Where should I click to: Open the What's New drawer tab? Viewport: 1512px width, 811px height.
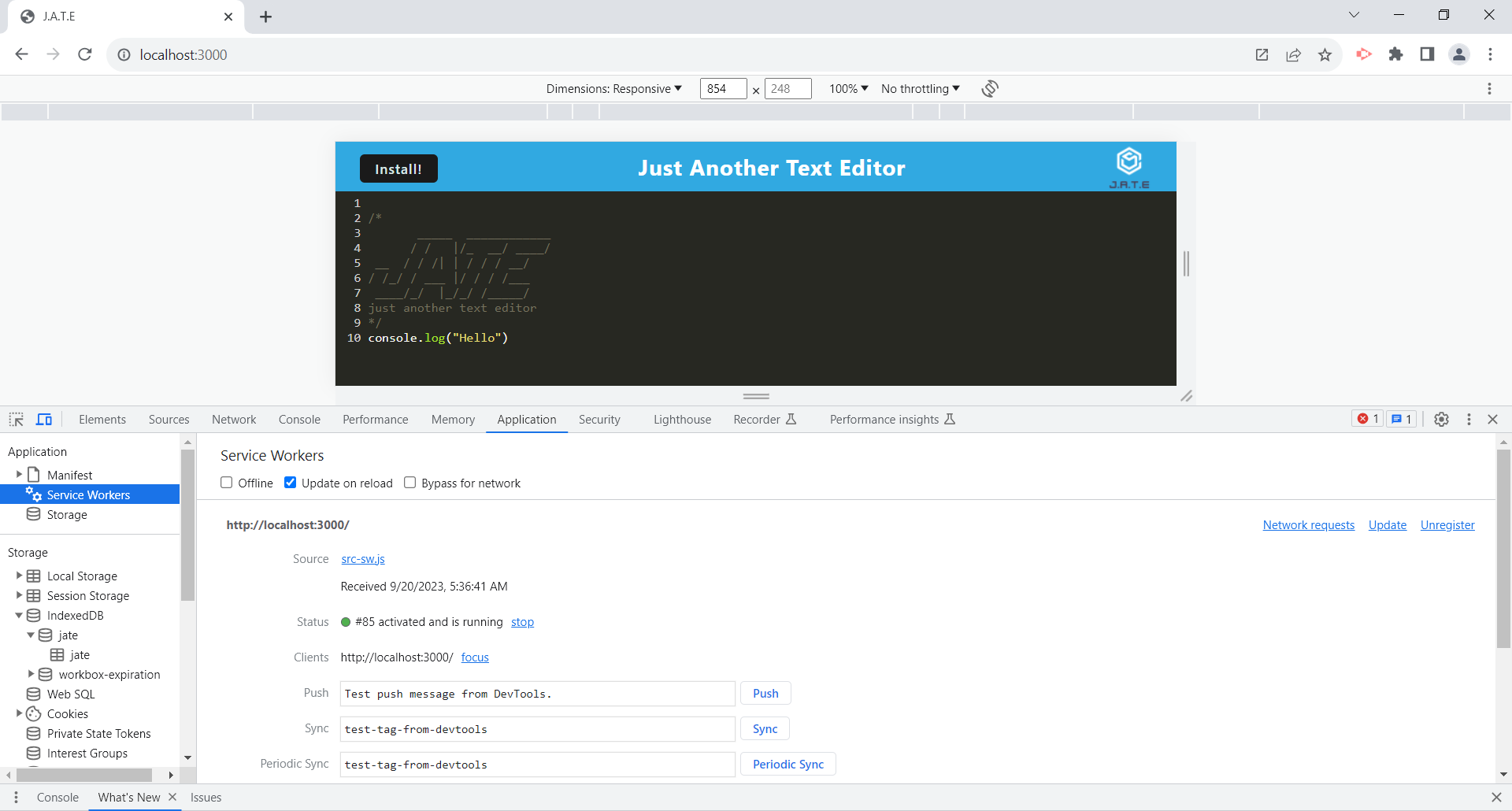pyautogui.click(x=128, y=797)
